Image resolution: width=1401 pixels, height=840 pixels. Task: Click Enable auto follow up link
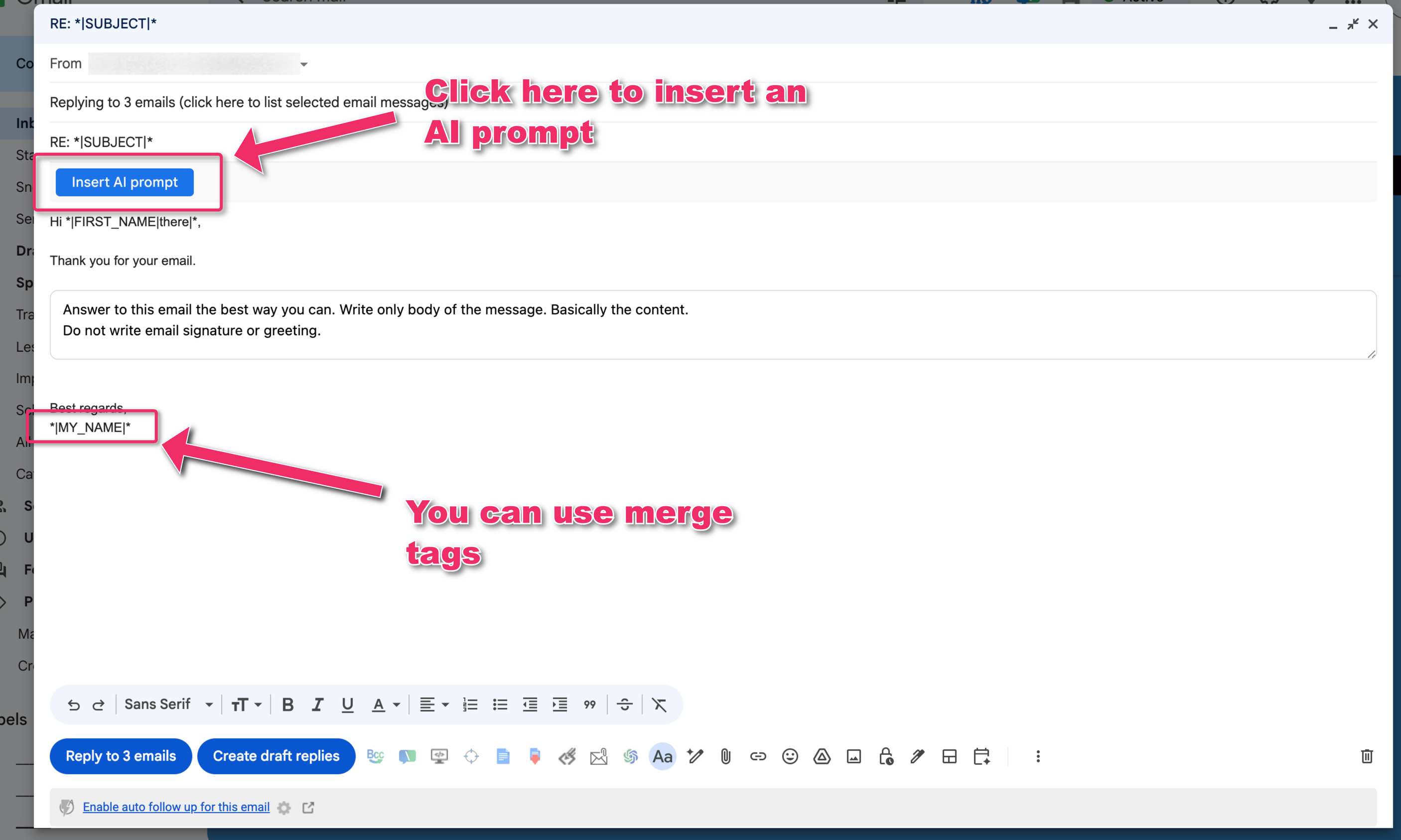(x=176, y=807)
